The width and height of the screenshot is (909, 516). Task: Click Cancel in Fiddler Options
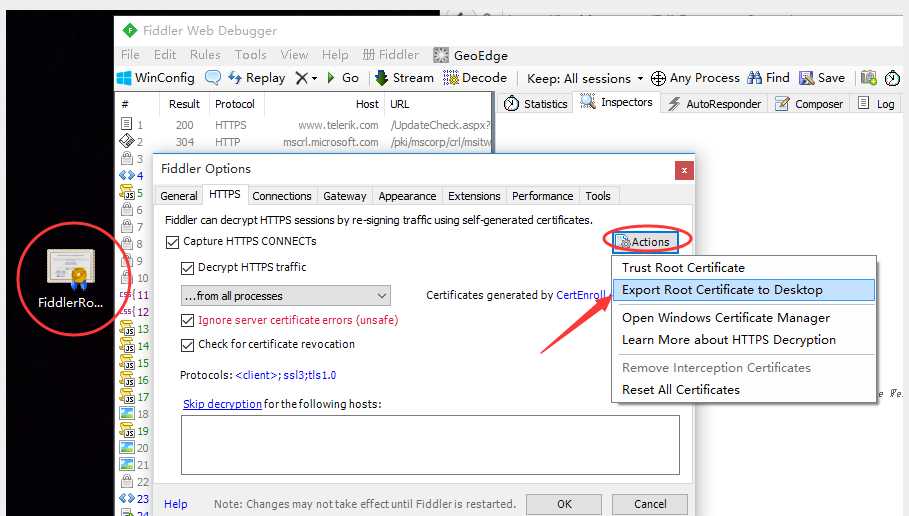(650, 504)
